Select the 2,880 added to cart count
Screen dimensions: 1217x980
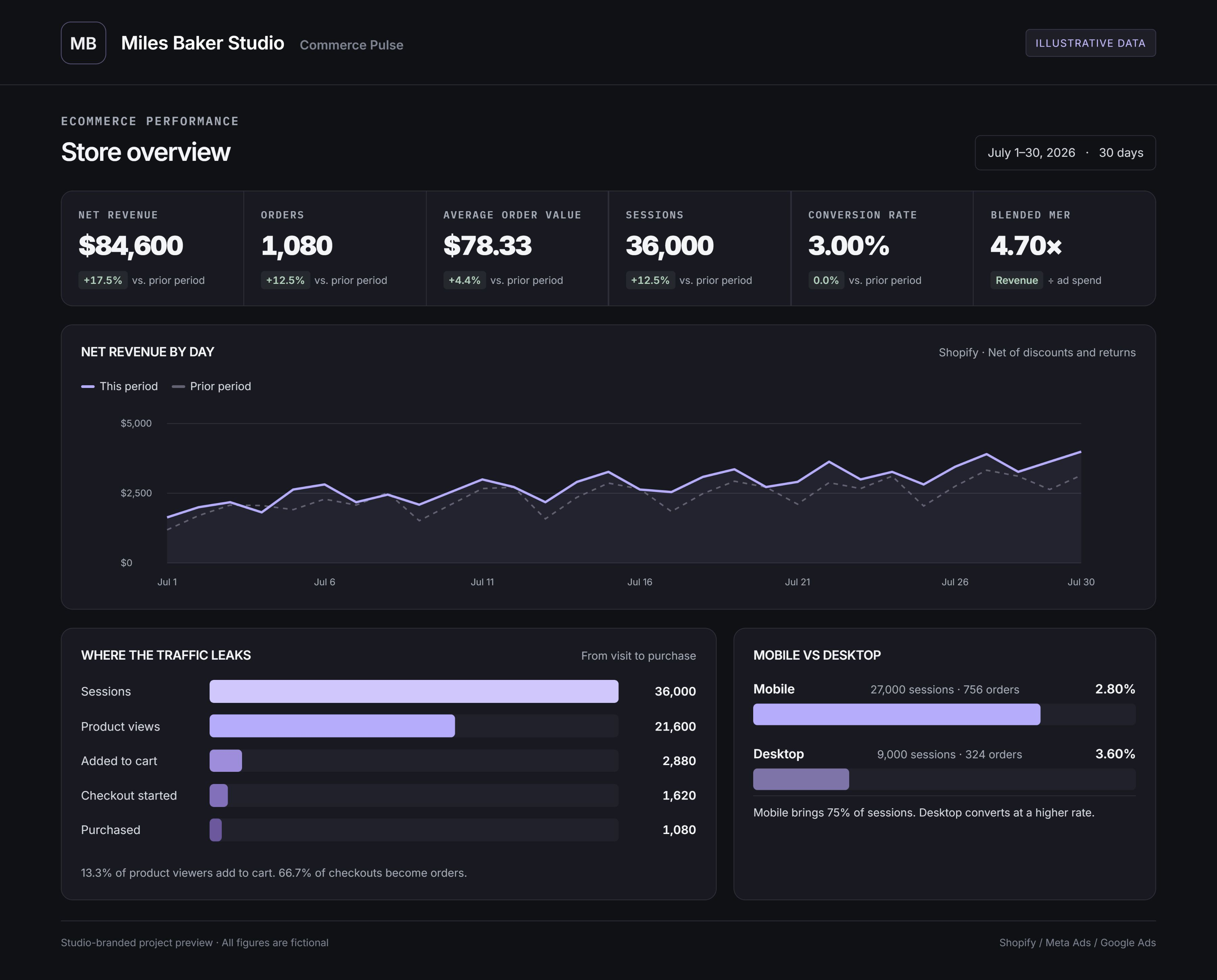679,761
